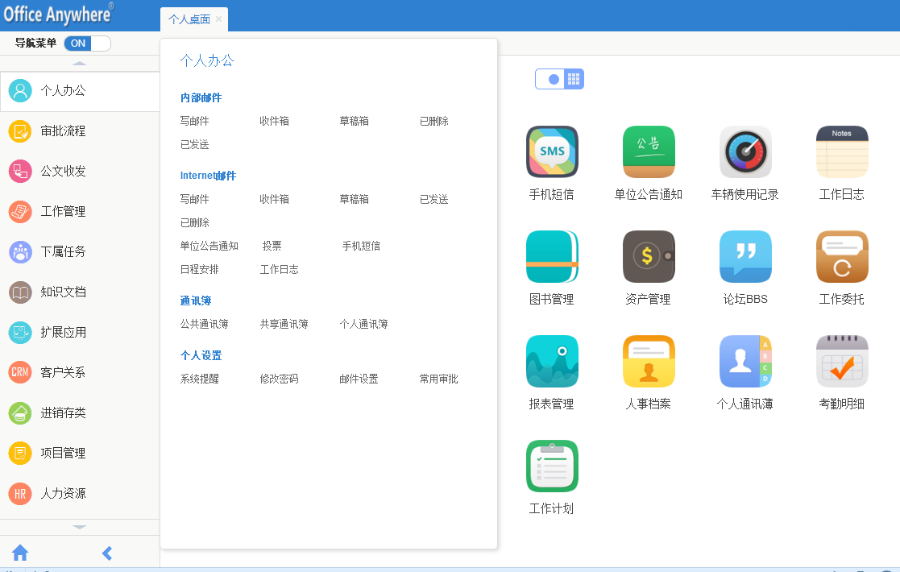The height and width of the screenshot is (572, 900).
Task: Click 手机短信 link in menu panel
Action: (x=361, y=246)
